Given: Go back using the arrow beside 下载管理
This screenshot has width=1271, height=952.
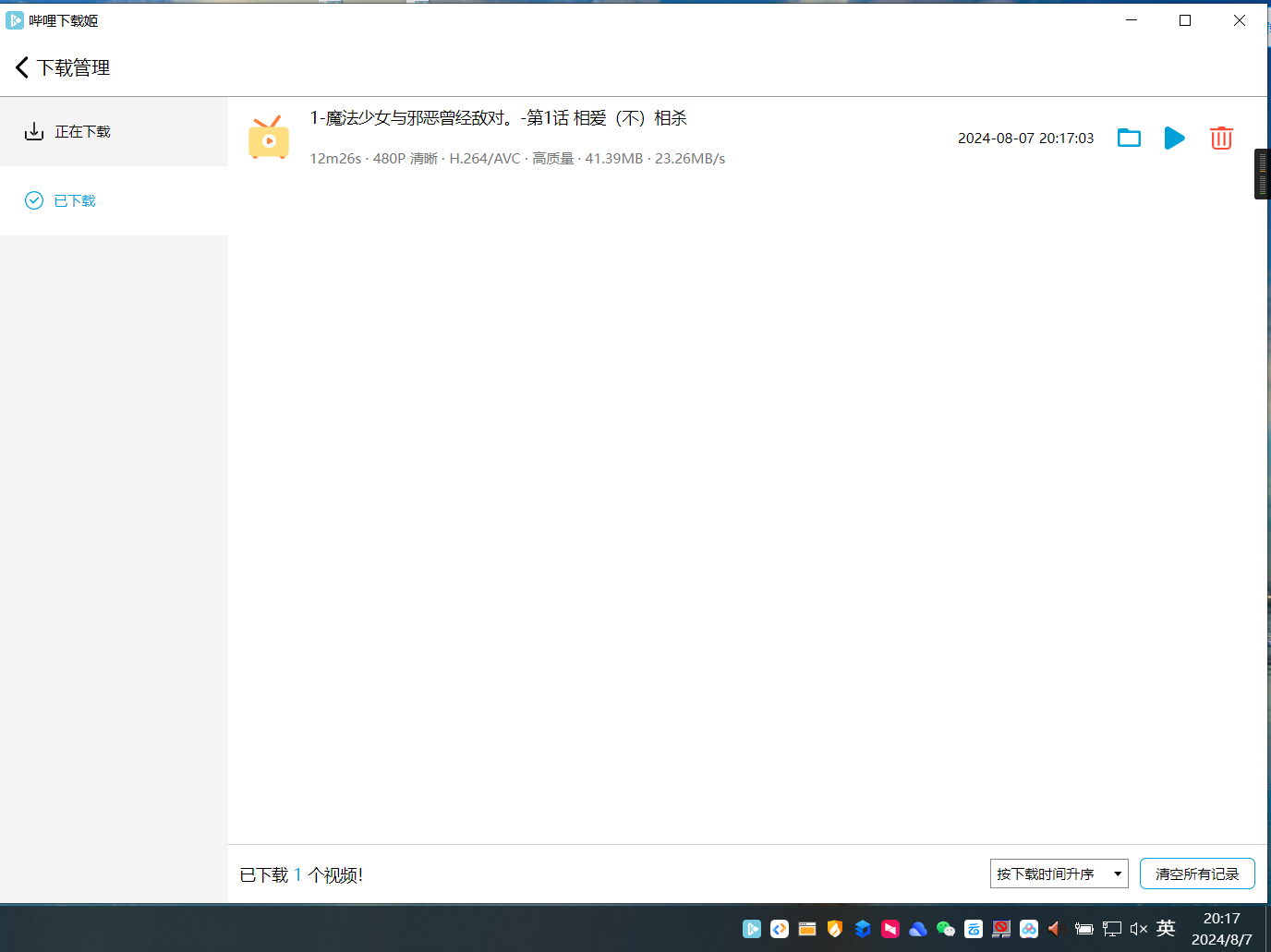Looking at the screenshot, I should [22, 67].
